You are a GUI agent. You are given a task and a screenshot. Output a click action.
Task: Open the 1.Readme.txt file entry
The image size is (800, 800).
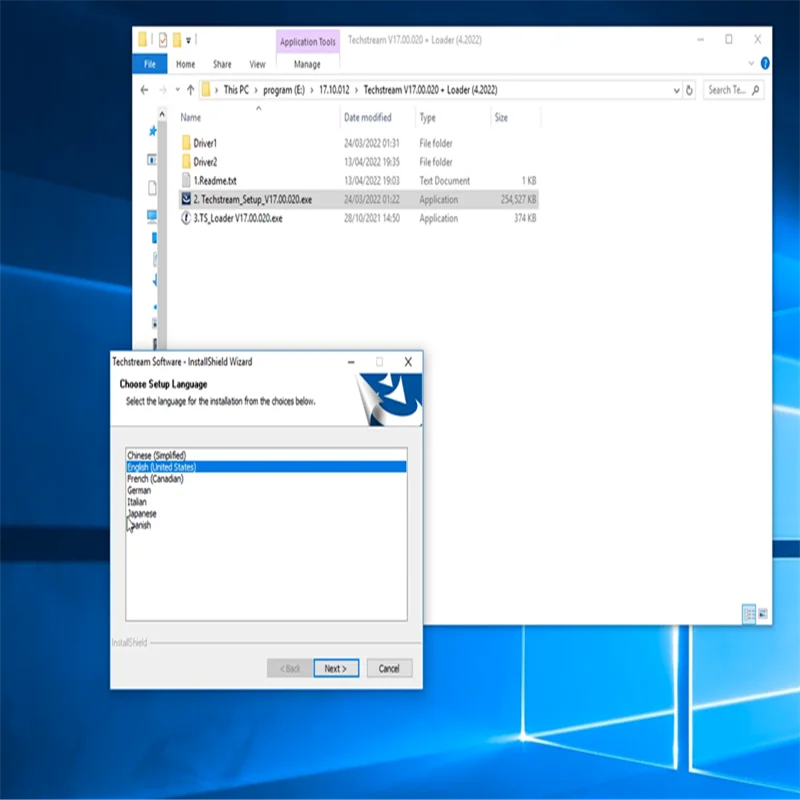tap(215, 181)
